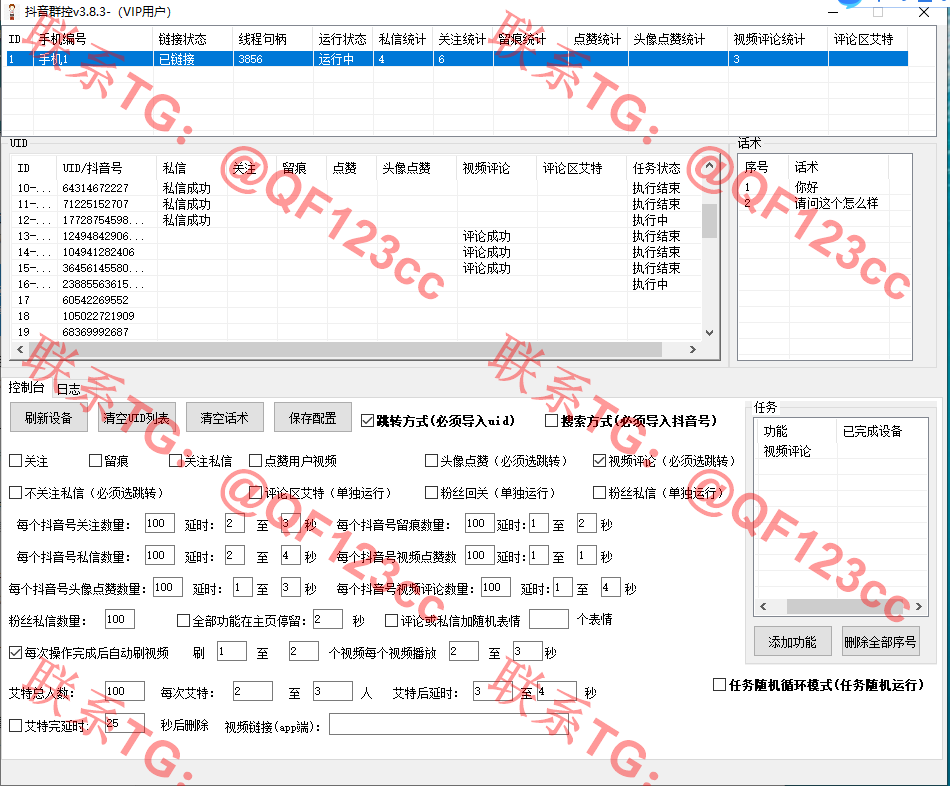Select 视频评论 task entry
This screenshot has width=950, height=786.
click(842, 451)
